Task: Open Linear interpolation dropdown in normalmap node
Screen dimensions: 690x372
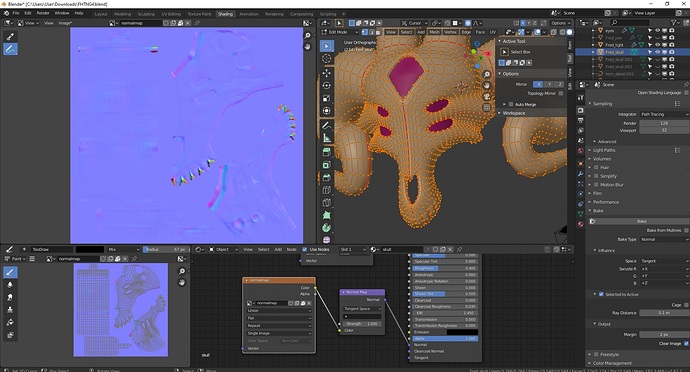Action: [279, 311]
